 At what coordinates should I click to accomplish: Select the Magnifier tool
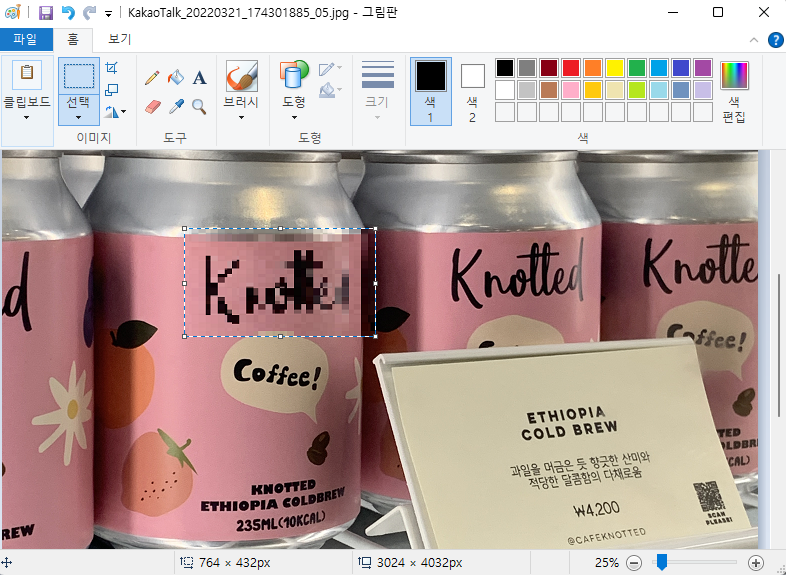[x=200, y=106]
